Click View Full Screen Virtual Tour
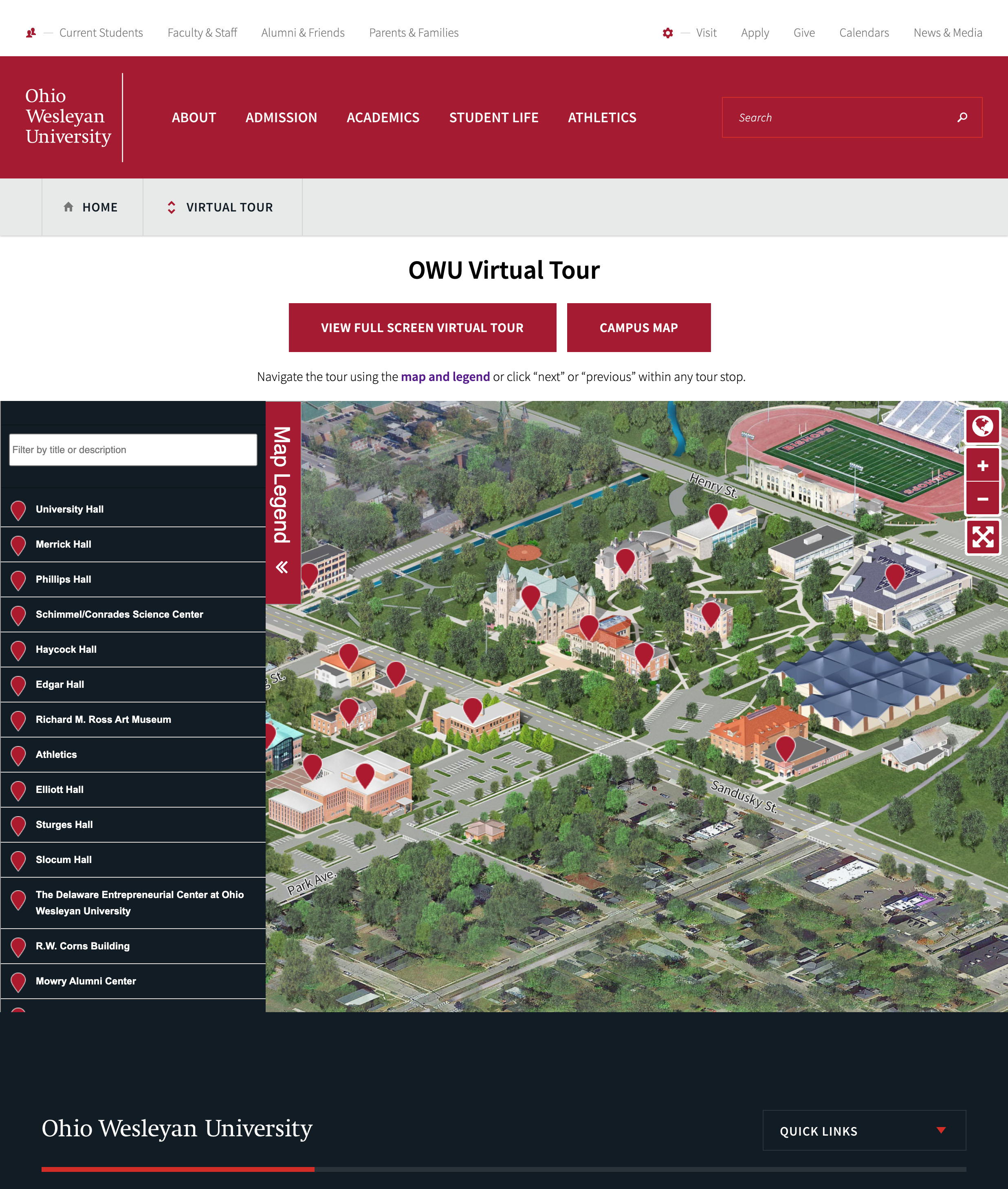 tap(423, 327)
